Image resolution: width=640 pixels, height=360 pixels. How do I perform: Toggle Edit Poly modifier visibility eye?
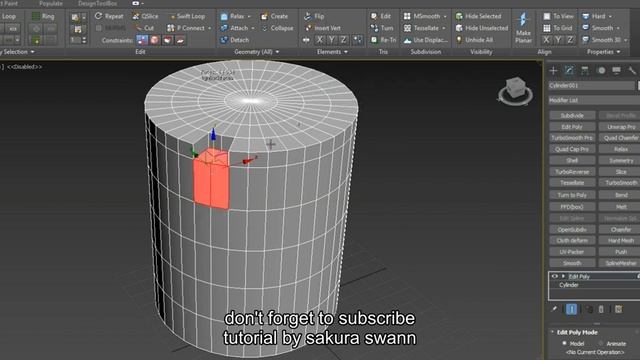tap(554, 276)
